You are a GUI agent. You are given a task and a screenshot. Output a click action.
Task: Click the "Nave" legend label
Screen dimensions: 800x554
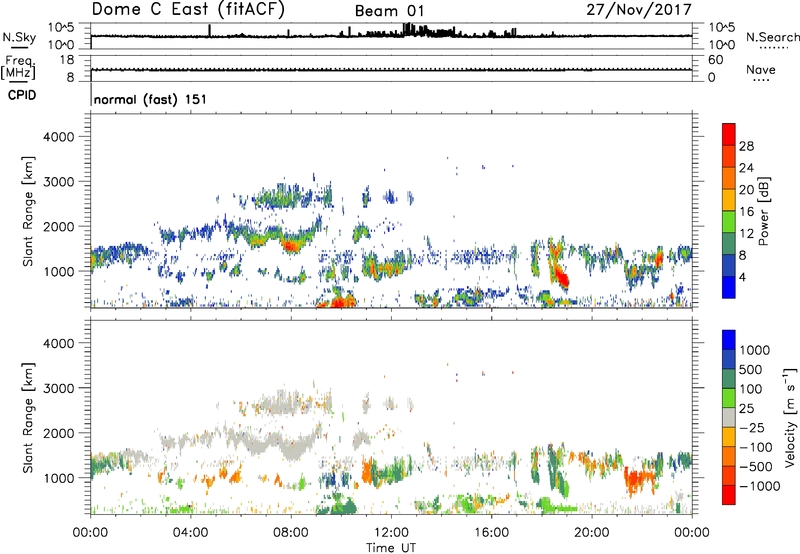click(761, 69)
